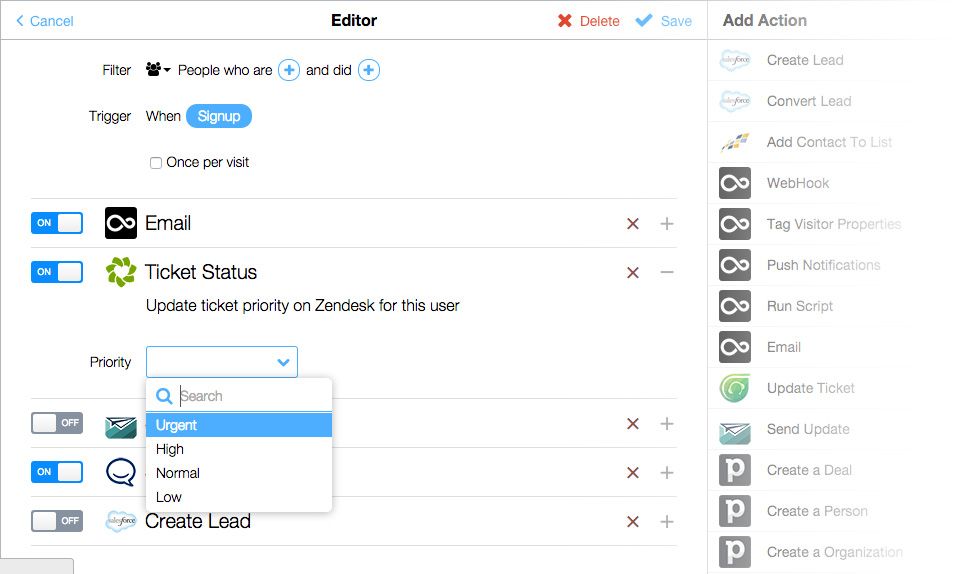
Task: Go back with the Cancel link
Action: pos(45,21)
